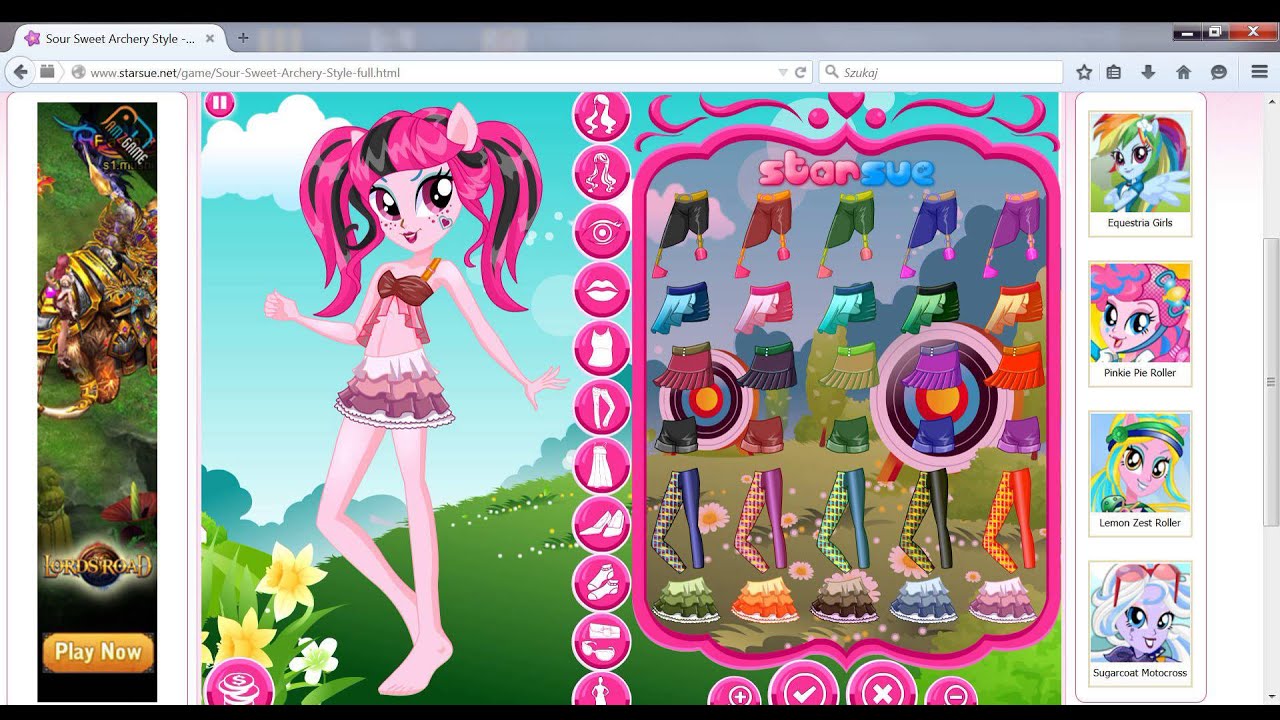
Task: Choose the green cropped pants
Action: pyautogui.click(x=849, y=232)
